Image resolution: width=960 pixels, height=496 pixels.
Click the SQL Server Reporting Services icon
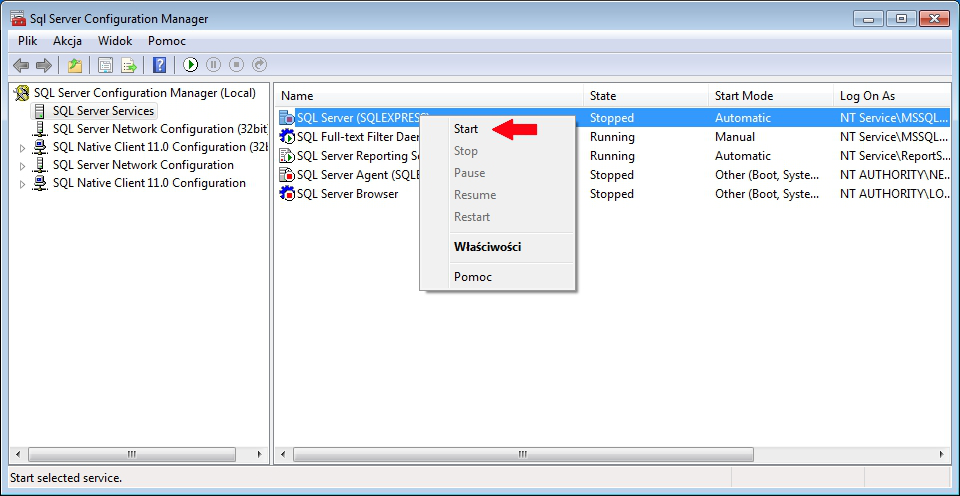click(x=287, y=156)
